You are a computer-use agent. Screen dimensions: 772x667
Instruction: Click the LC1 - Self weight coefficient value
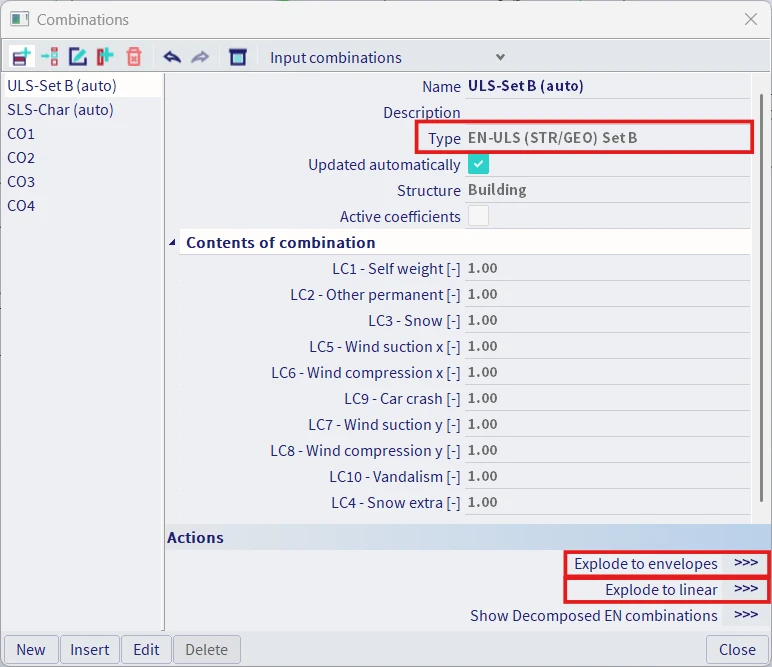(x=607, y=268)
